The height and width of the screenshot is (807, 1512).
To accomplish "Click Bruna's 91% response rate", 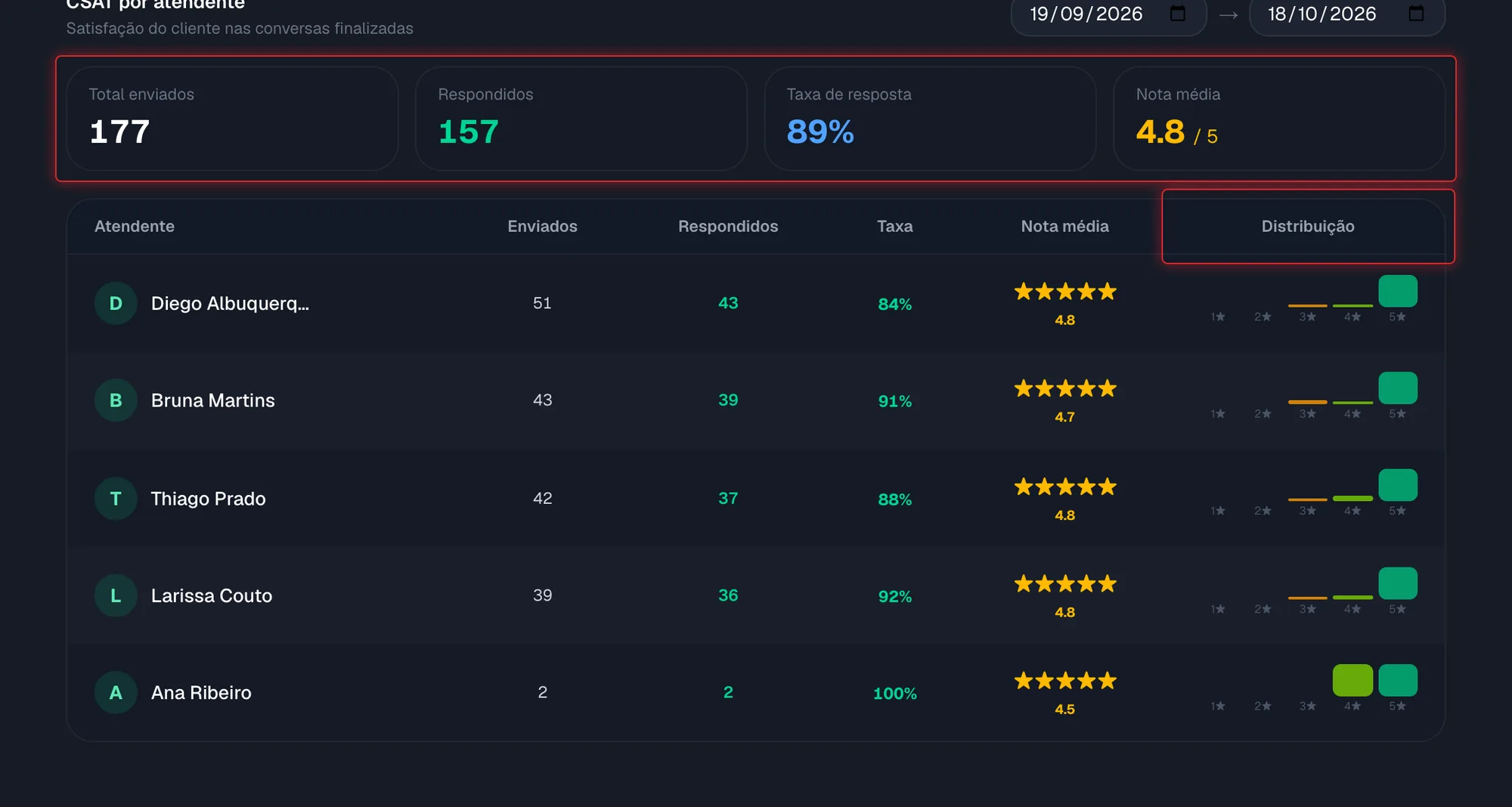I will click(895, 401).
